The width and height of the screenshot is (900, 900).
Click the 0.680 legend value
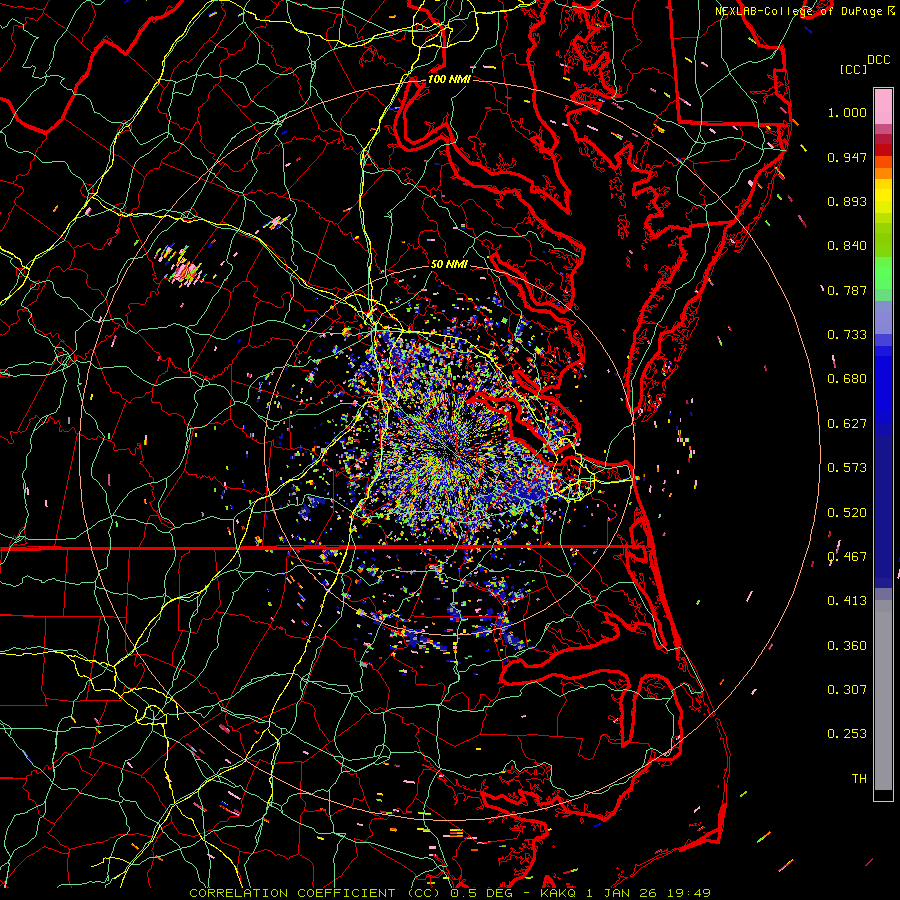click(847, 379)
